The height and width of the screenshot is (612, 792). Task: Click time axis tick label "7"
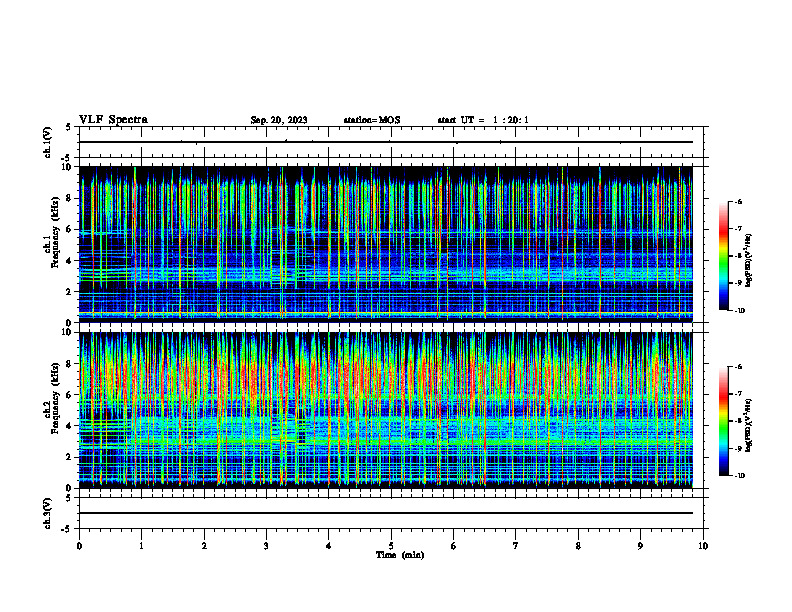(x=516, y=546)
